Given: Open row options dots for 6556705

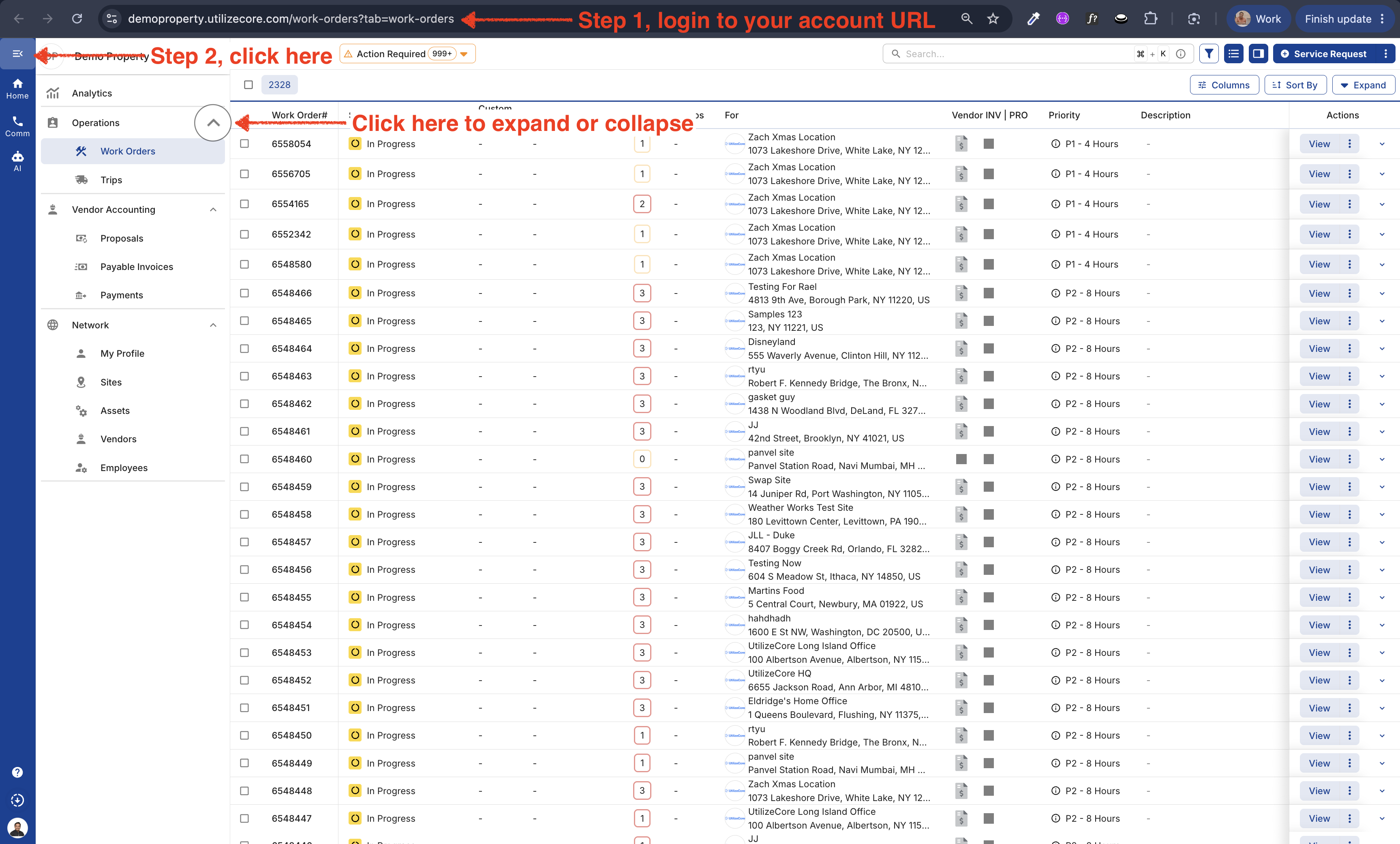Looking at the screenshot, I should (x=1349, y=174).
